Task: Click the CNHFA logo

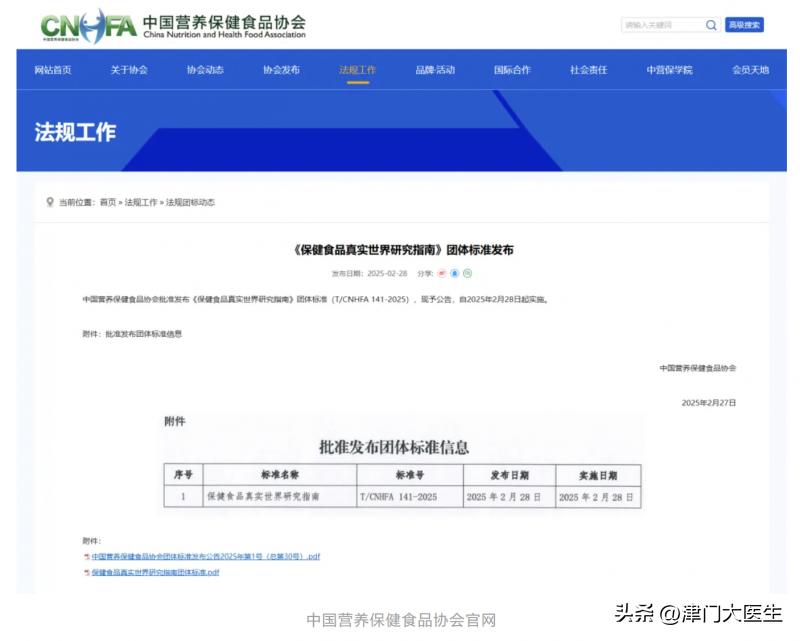Action: point(88,26)
